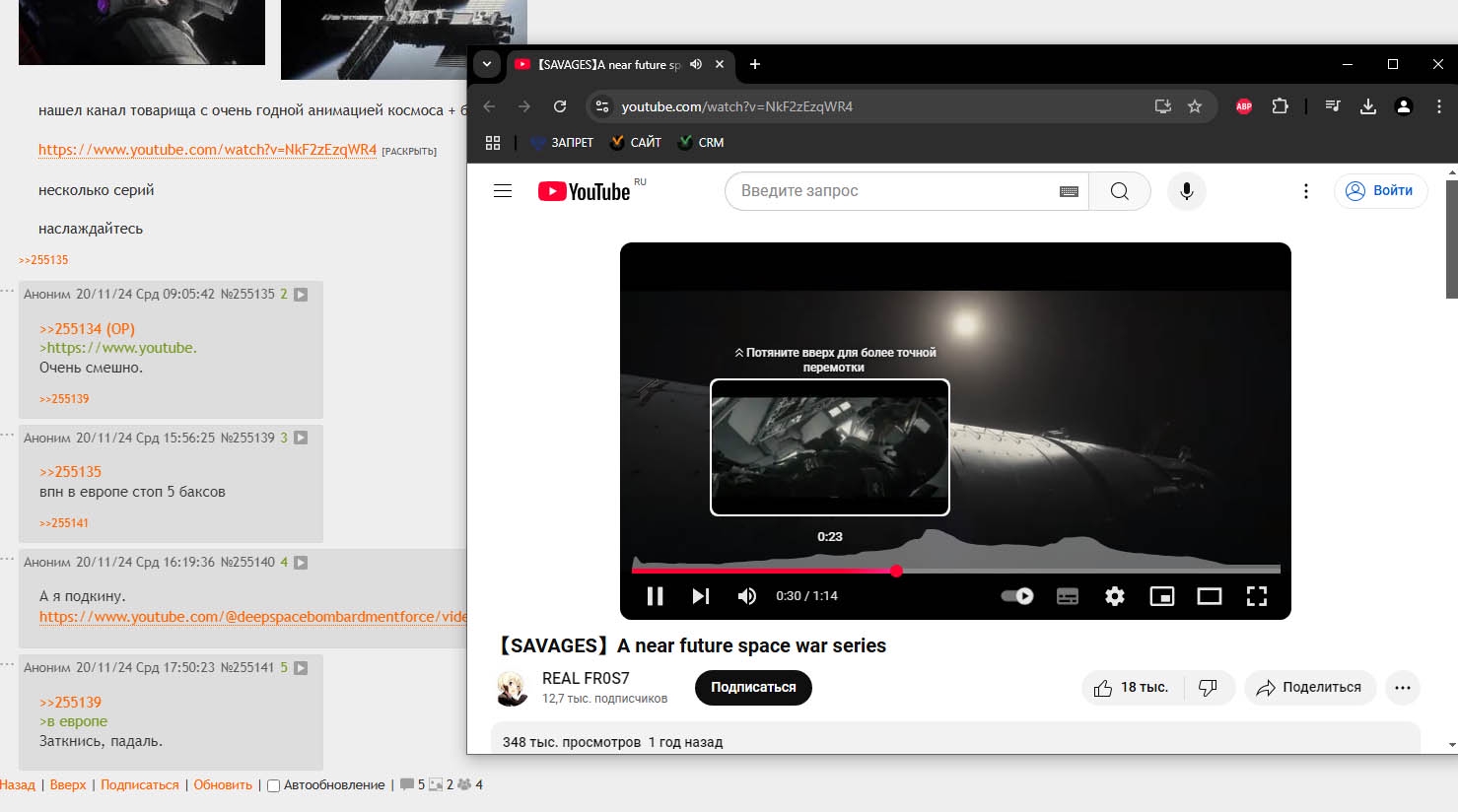The image size is (1458, 812).
Task: Click forum footer Подписаться link
Action: tap(140, 785)
